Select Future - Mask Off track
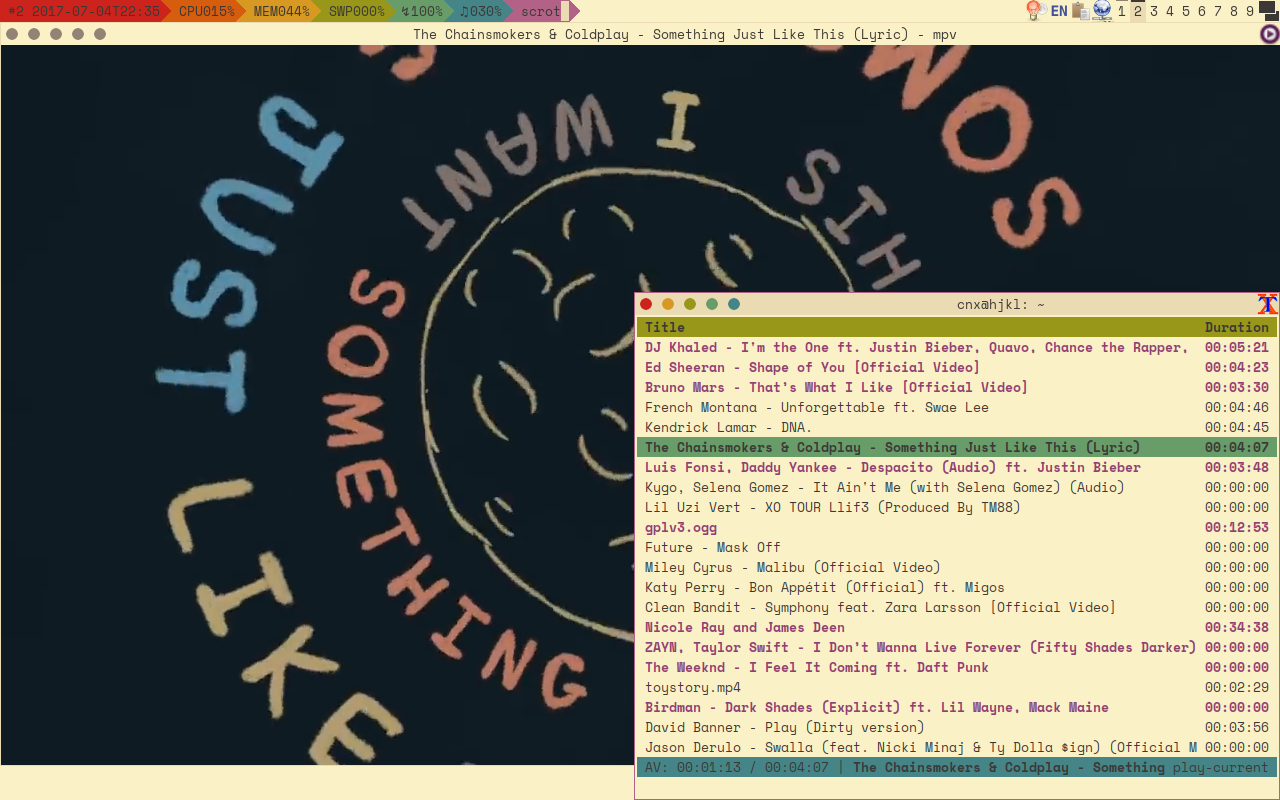Screen dimensions: 1280x800 click(957, 547)
